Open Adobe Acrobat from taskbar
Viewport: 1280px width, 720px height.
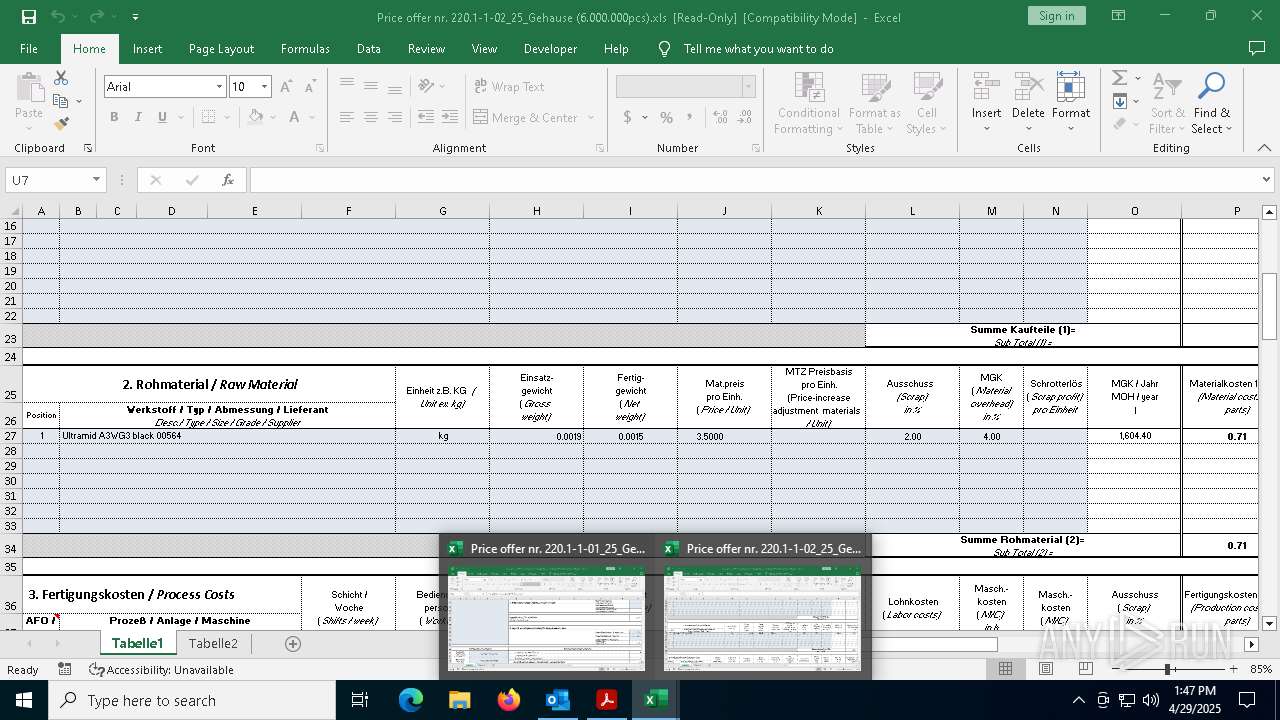point(606,700)
